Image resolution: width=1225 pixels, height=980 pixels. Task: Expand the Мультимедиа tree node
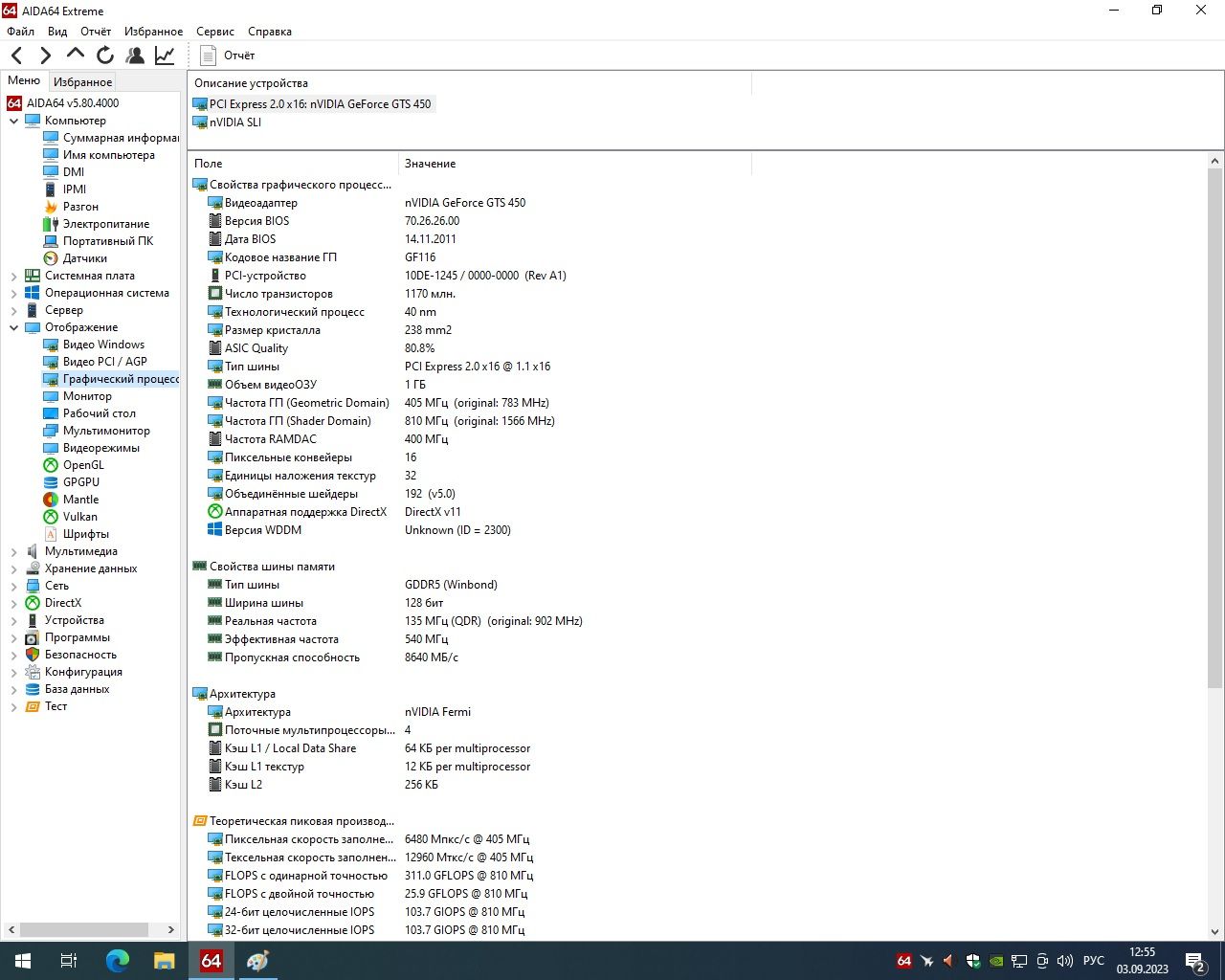click(x=13, y=551)
